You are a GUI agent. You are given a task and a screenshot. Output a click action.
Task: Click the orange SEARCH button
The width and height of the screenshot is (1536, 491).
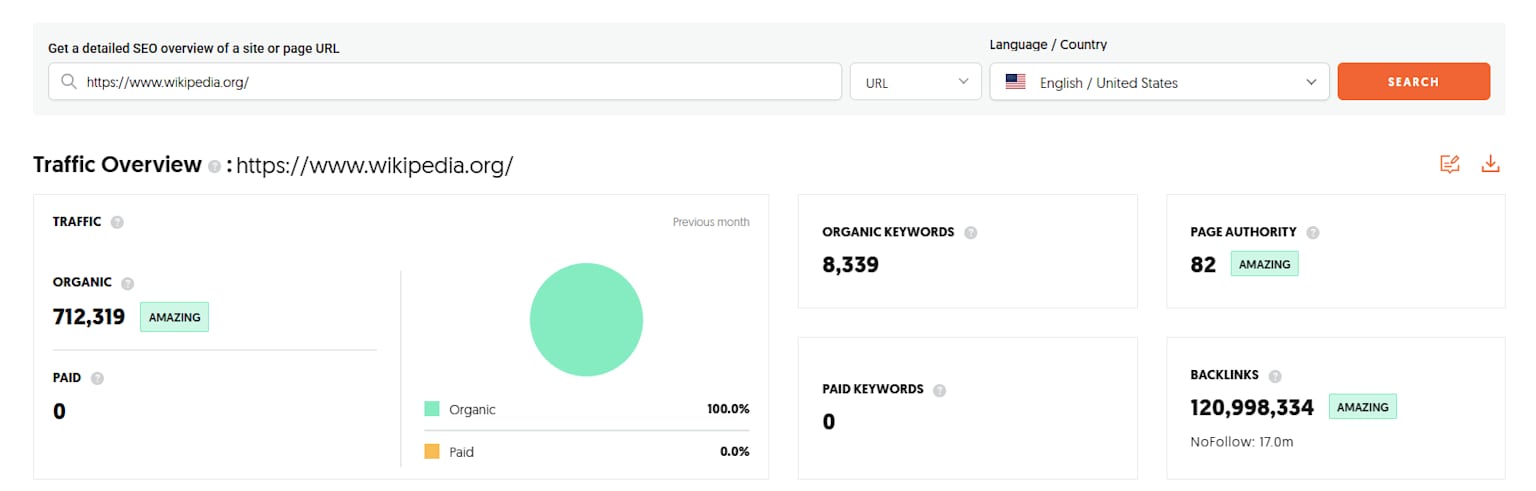click(x=1413, y=82)
